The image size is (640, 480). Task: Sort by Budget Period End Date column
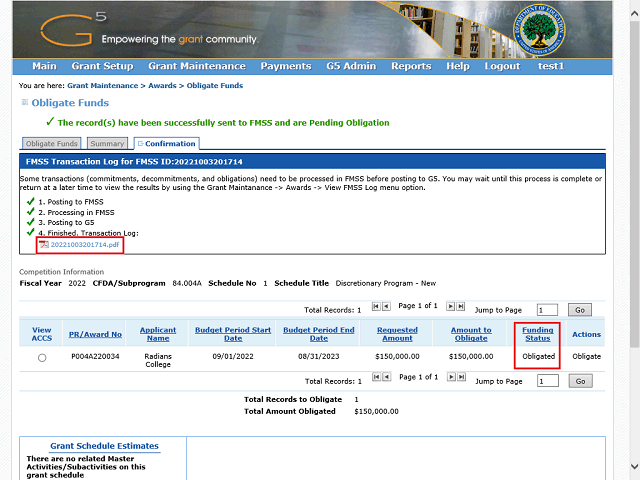click(319, 334)
